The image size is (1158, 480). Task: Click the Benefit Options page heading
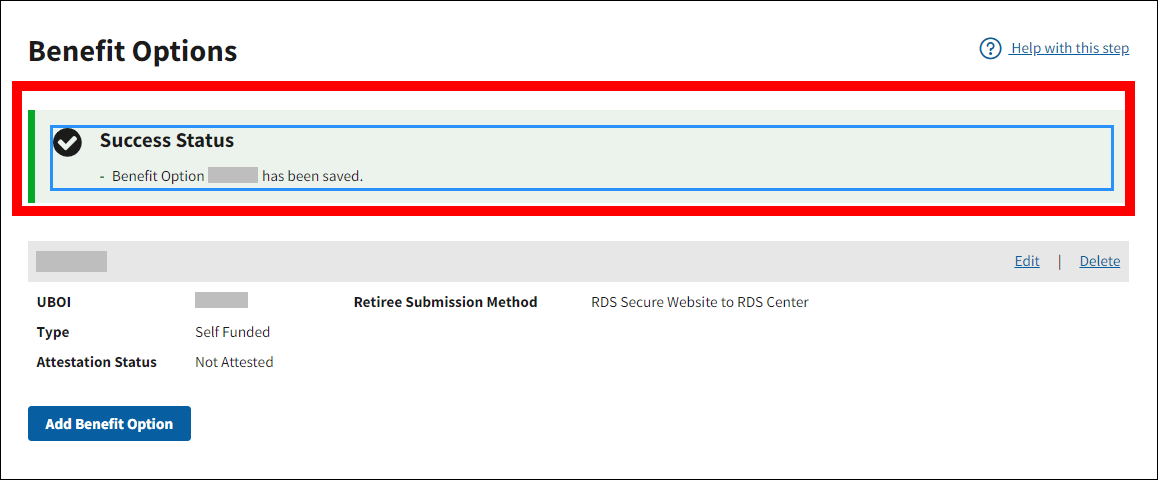tap(133, 51)
